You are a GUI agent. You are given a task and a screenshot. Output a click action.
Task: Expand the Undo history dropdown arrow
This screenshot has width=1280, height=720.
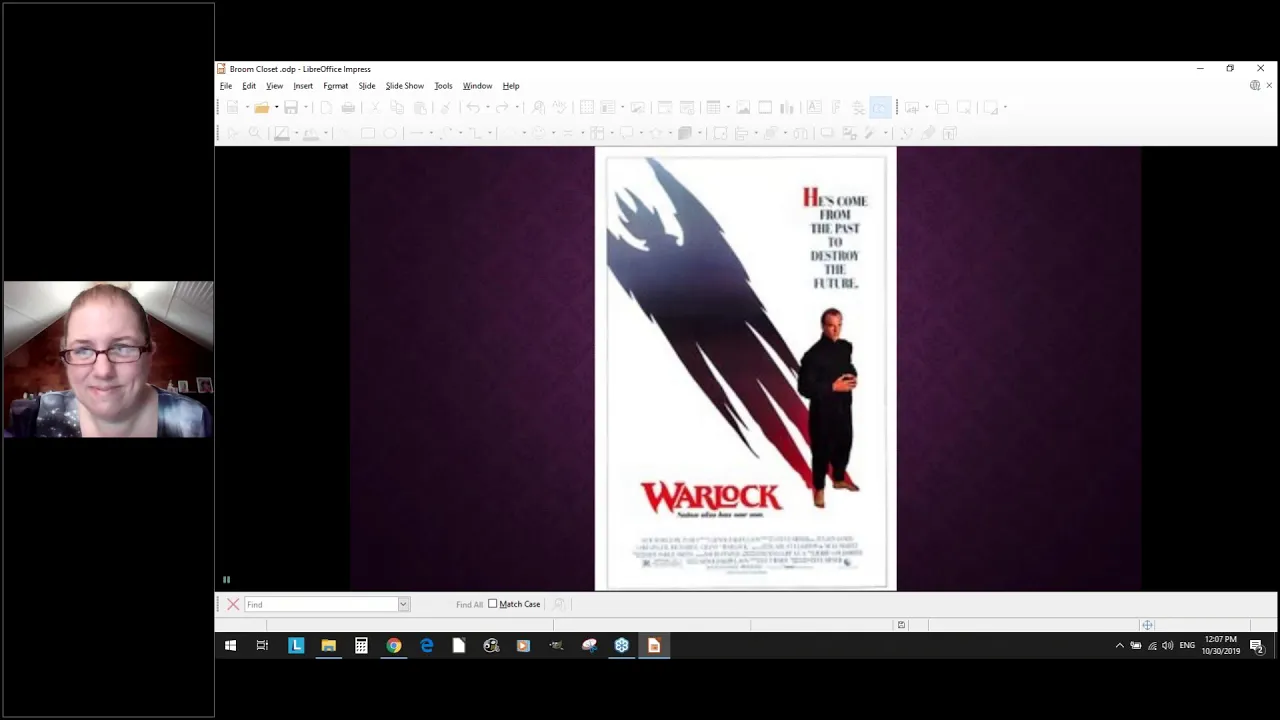(487, 107)
